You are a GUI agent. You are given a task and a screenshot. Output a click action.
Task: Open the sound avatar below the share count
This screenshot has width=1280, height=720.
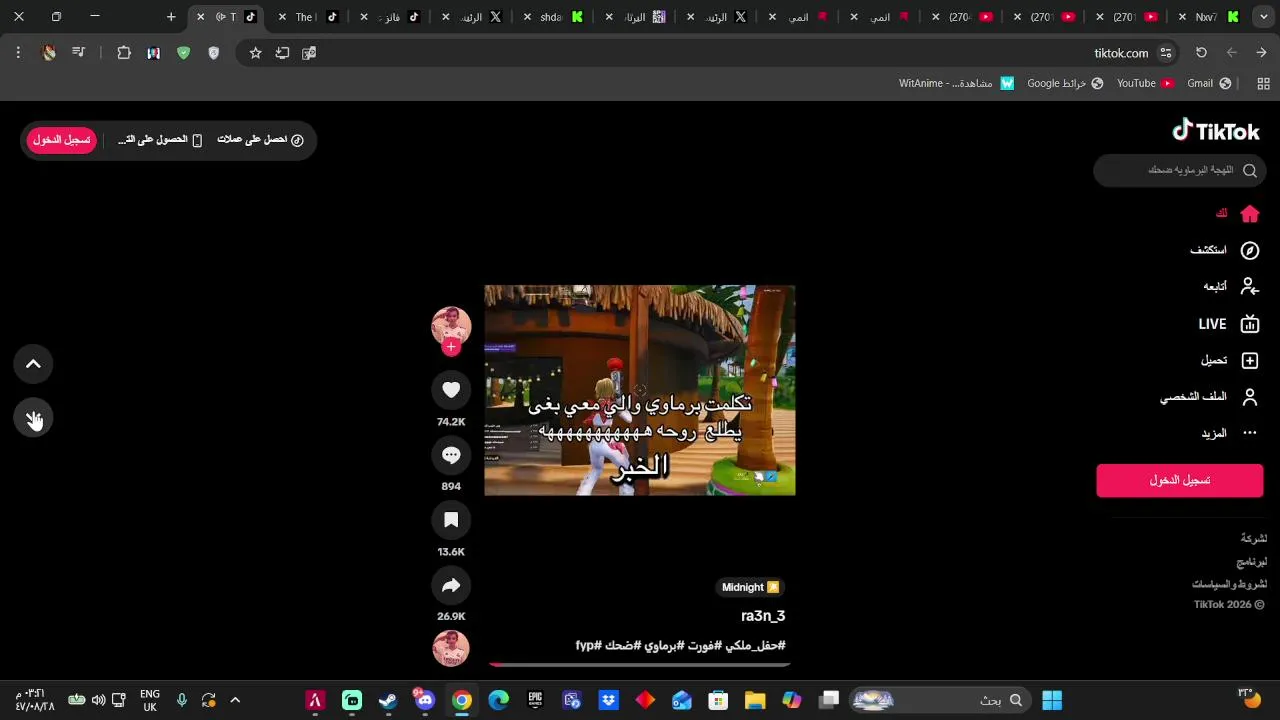pos(451,649)
